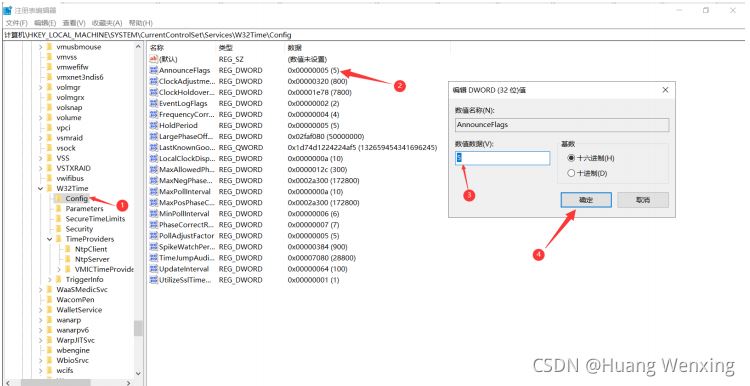Image resolution: width=750 pixels, height=386 pixels.
Task: Click the NtpServer folder icon
Action: (x=68, y=259)
